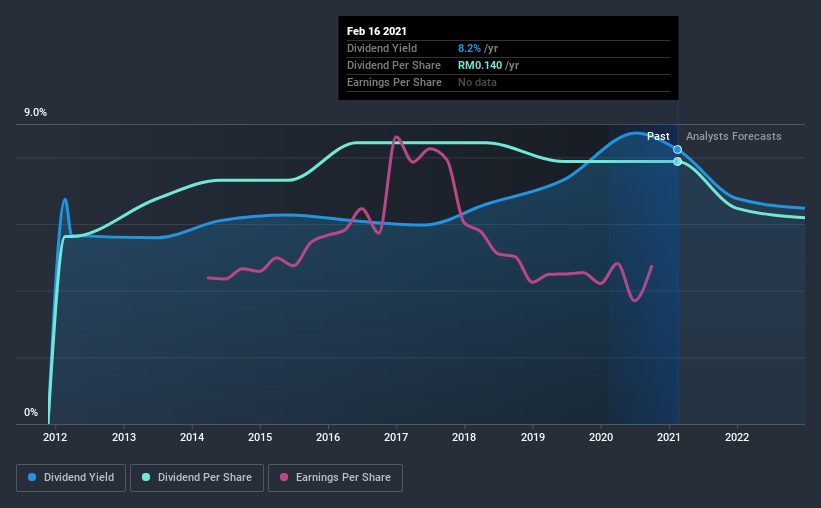Click the teal Dividend Per Share legend dot

pos(146,477)
